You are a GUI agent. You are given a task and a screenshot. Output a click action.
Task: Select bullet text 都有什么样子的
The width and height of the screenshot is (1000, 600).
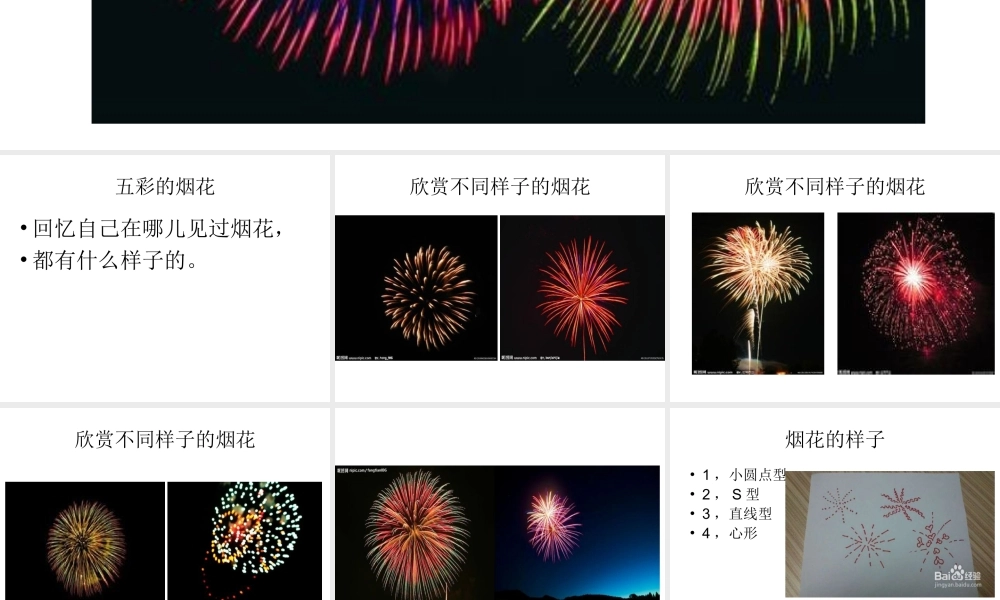pos(115,260)
